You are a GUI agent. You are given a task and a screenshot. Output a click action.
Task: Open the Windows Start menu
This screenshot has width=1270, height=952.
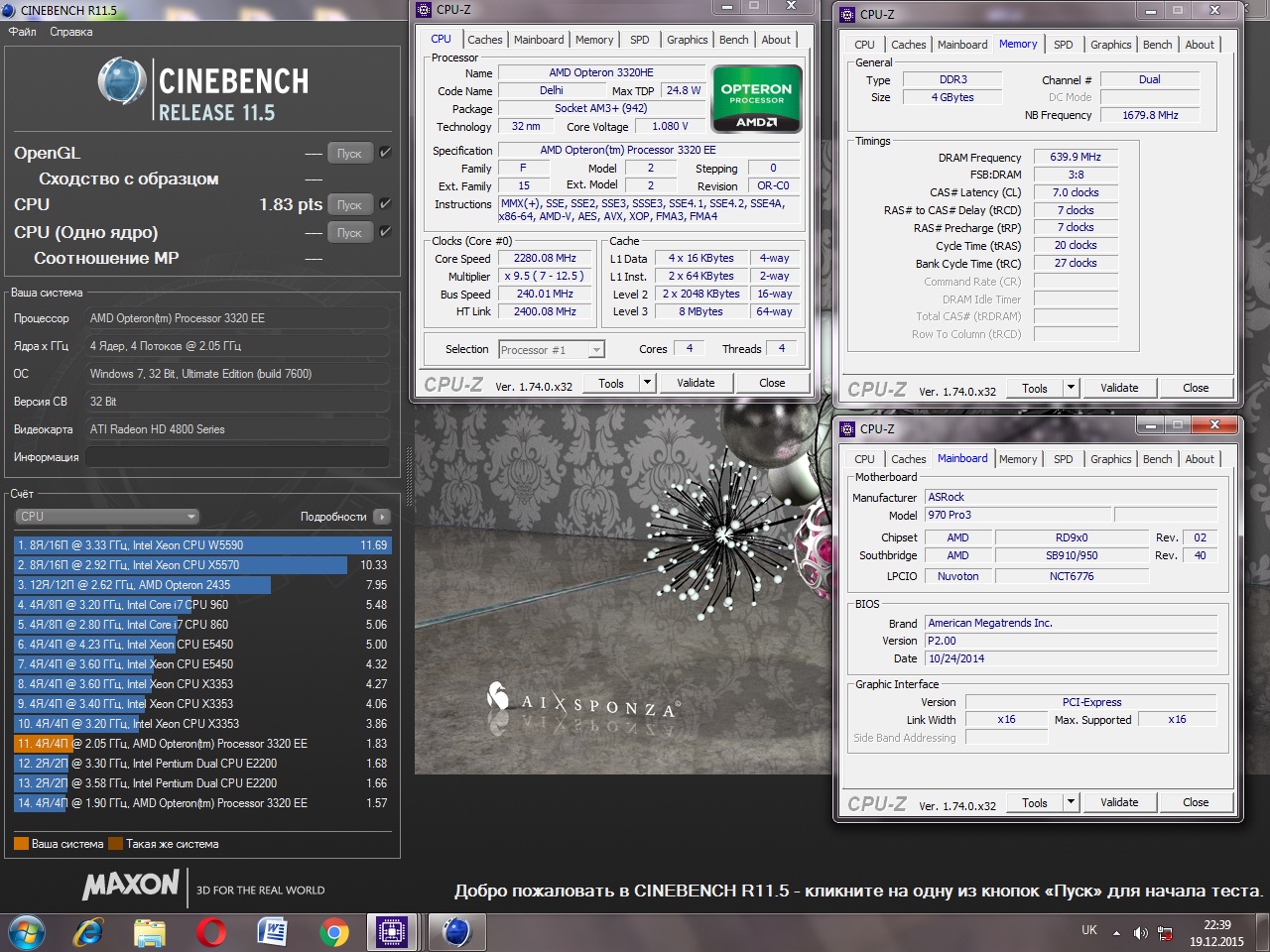[27, 932]
